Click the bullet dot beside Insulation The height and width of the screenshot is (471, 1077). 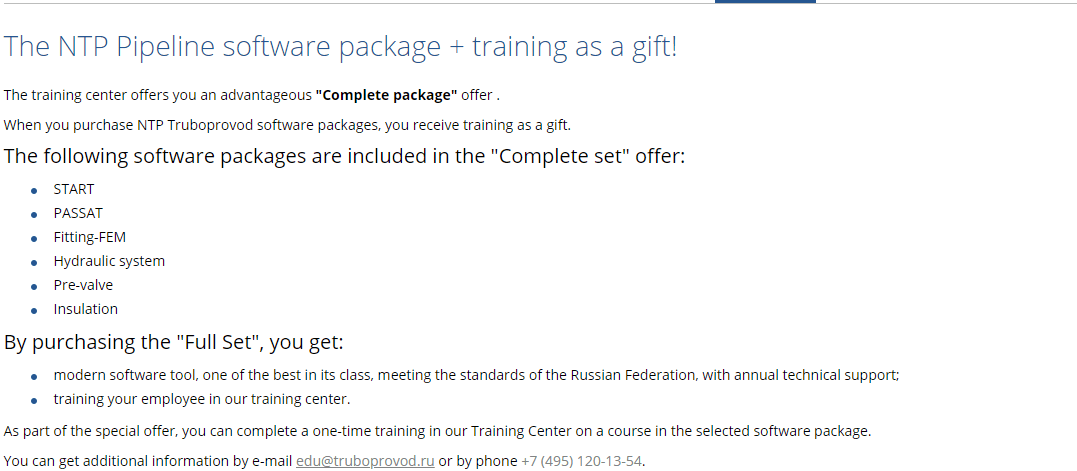(34, 310)
